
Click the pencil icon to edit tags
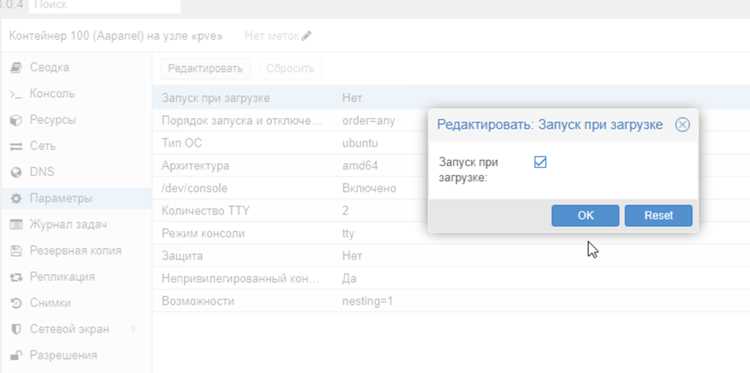point(306,36)
